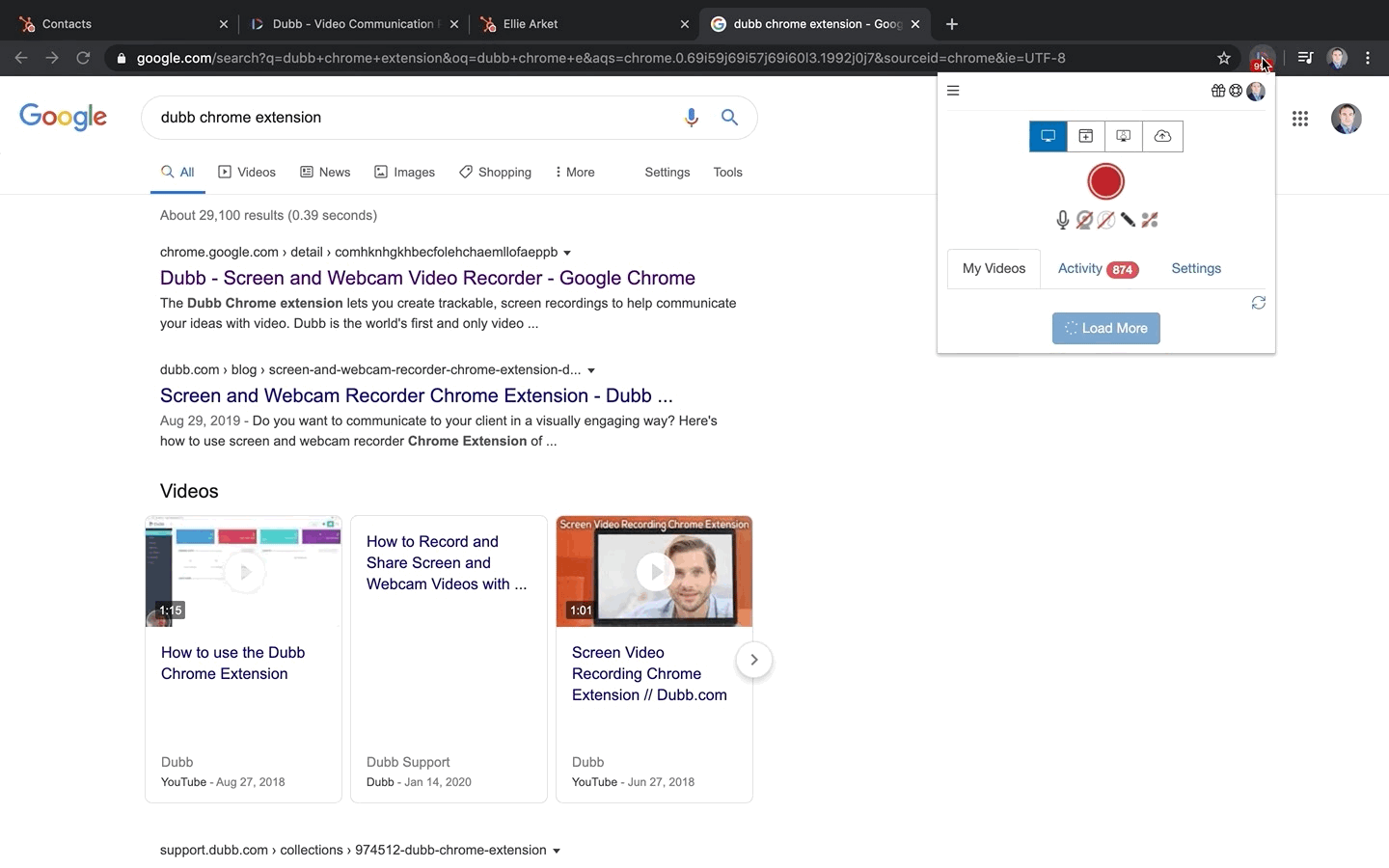Expand the More search filters
Screen dimensions: 1389x868
coord(575,173)
